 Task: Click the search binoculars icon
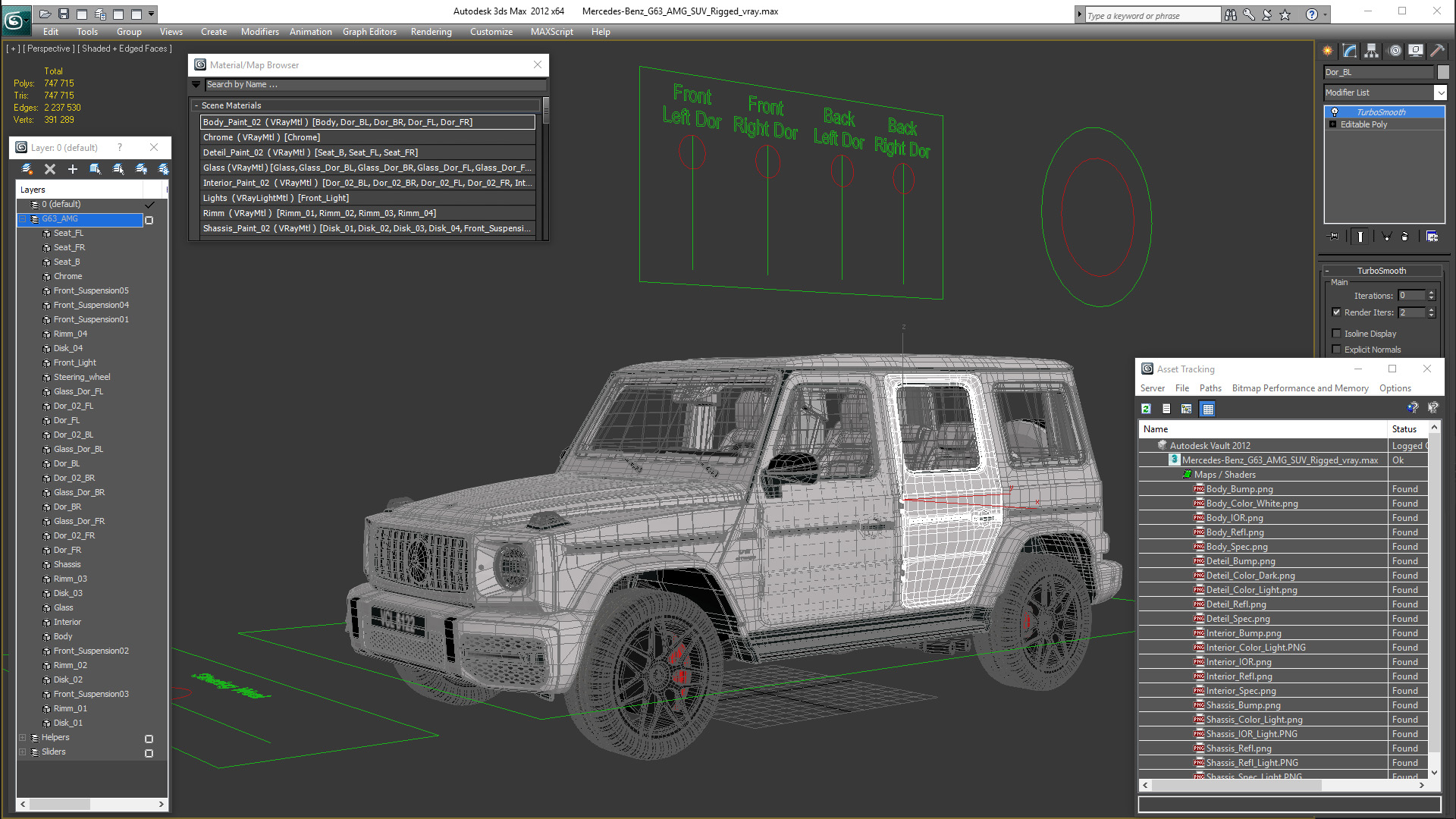pos(1230,14)
